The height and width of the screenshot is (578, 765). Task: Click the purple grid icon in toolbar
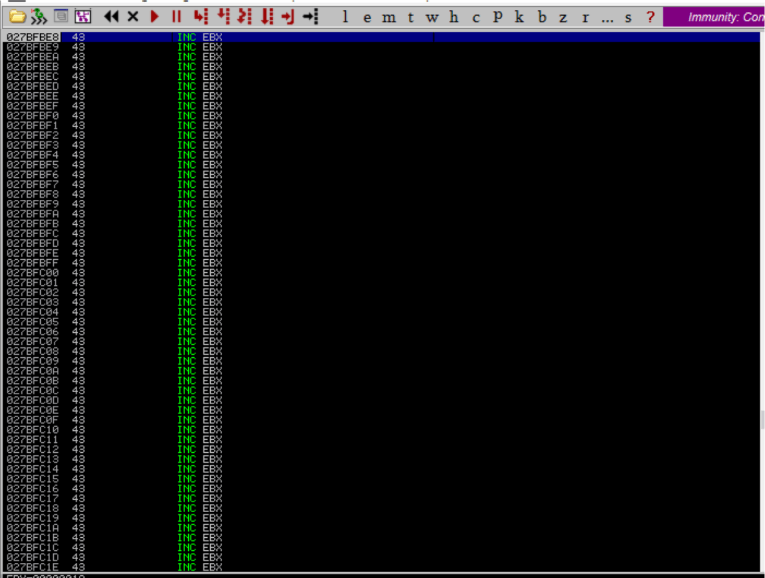coord(83,17)
